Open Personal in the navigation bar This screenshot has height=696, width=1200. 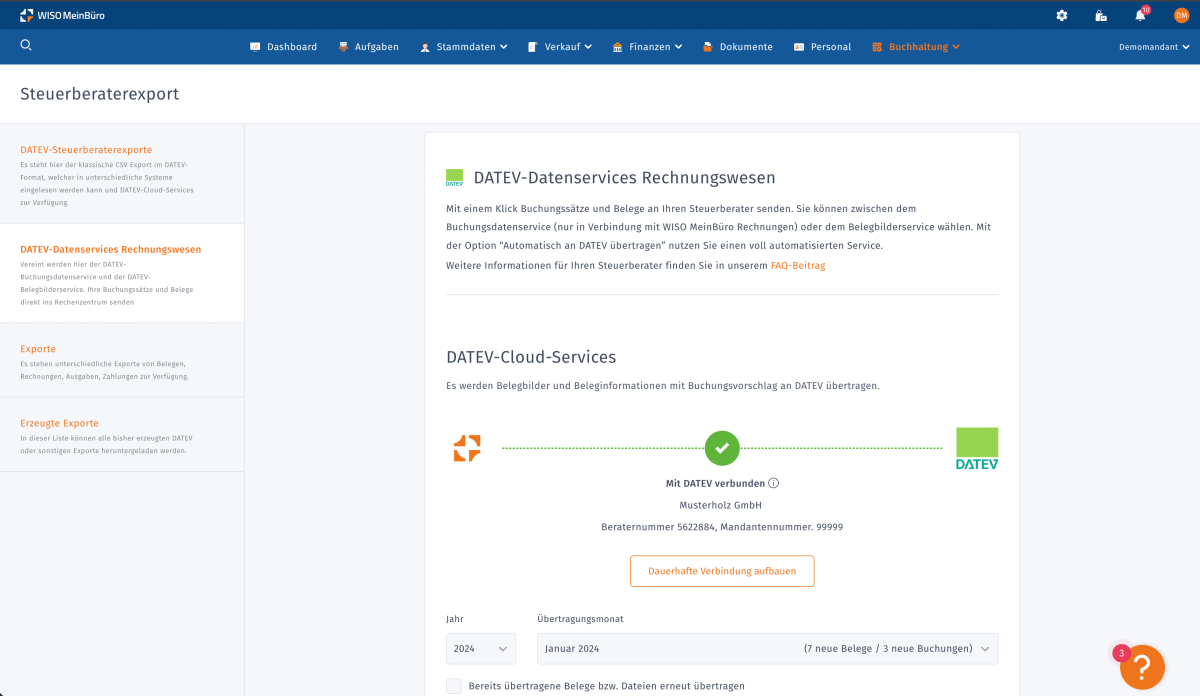pyautogui.click(x=822, y=47)
